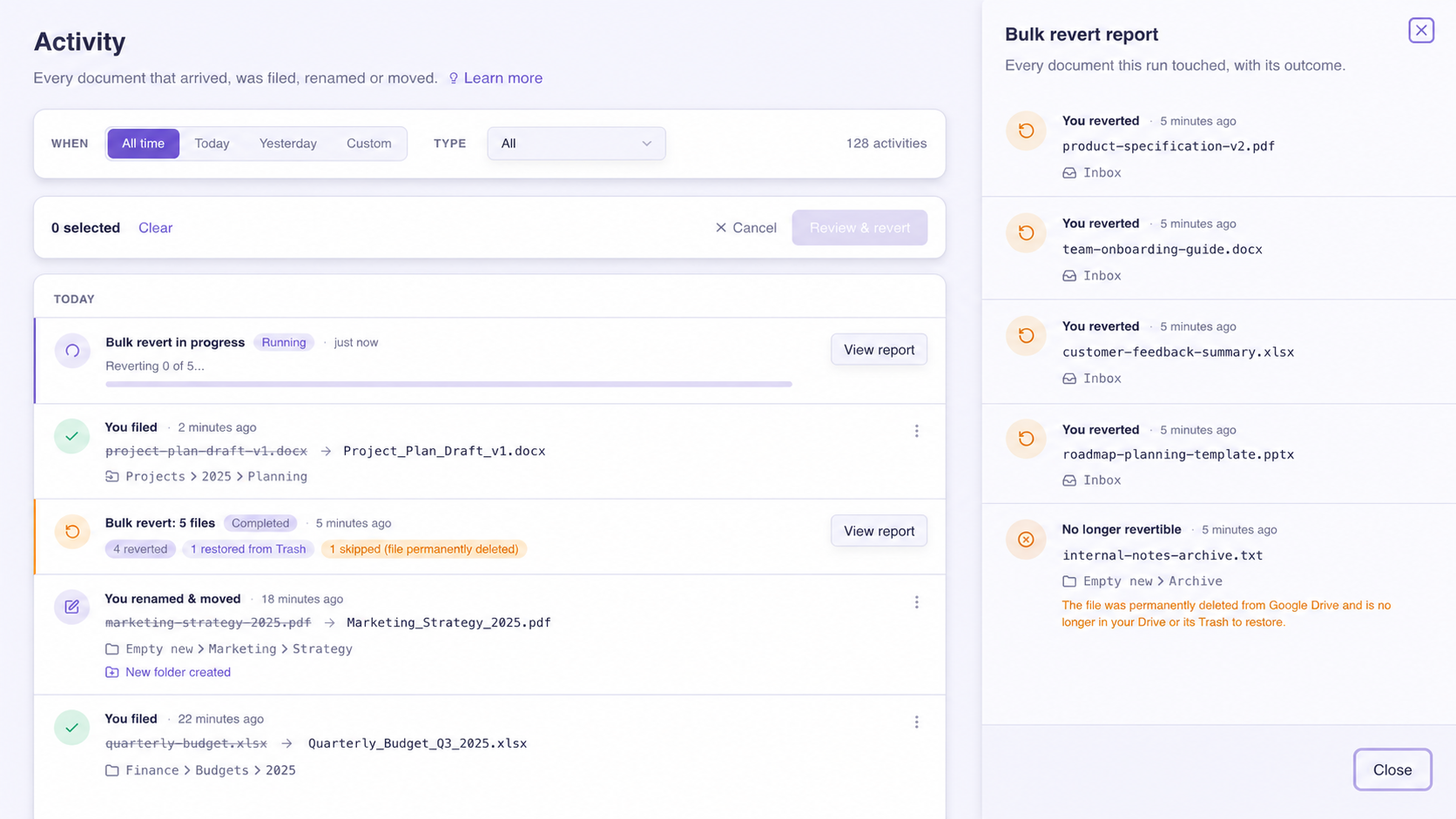The image size is (1456, 819).
Task: Click the Inbox icon under roadmap-planning-template.pptx
Action: [1069, 480]
